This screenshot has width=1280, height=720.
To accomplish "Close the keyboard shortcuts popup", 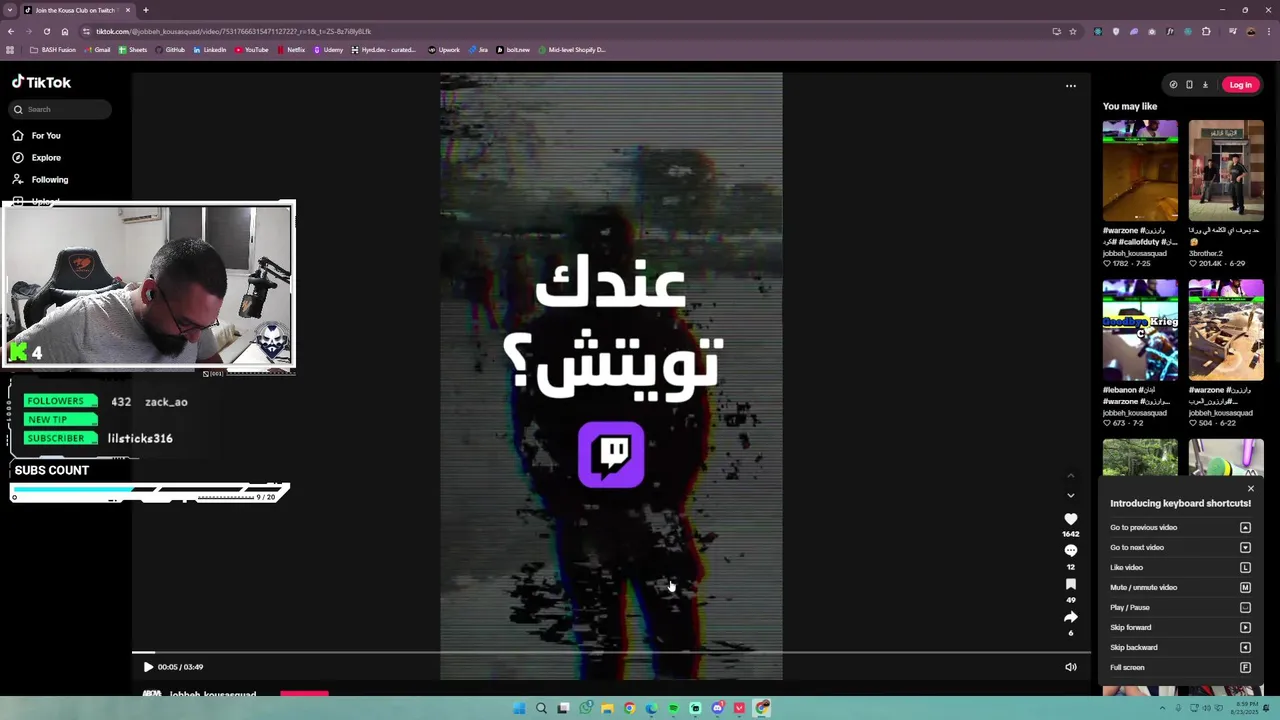I will click(x=1250, y=489).
